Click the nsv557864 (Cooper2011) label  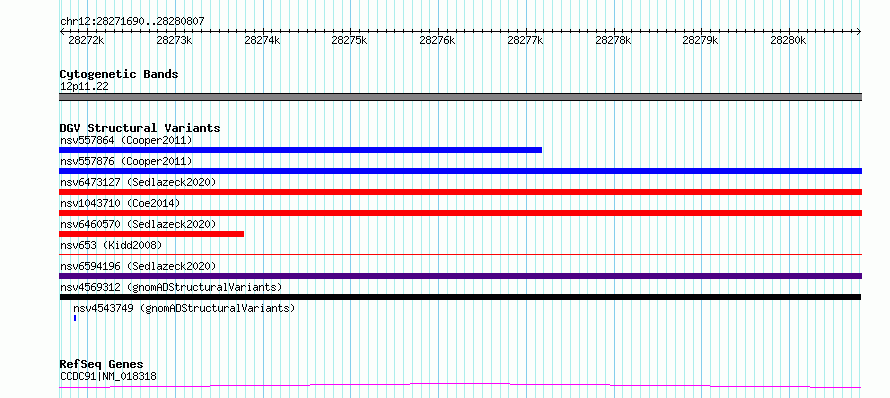(126, 140)
